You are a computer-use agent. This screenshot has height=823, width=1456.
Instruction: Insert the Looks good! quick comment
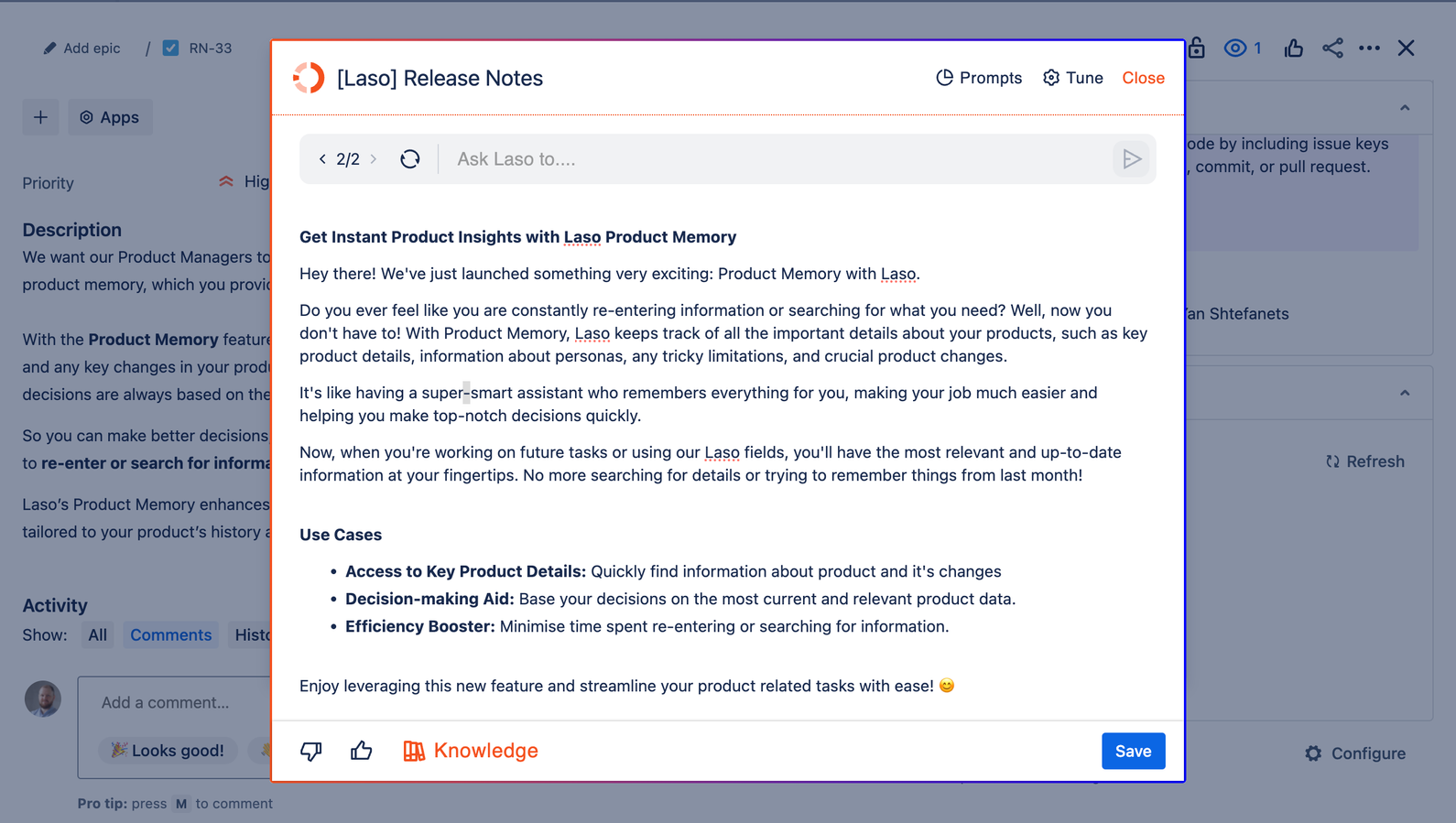(x=168, y=751)
